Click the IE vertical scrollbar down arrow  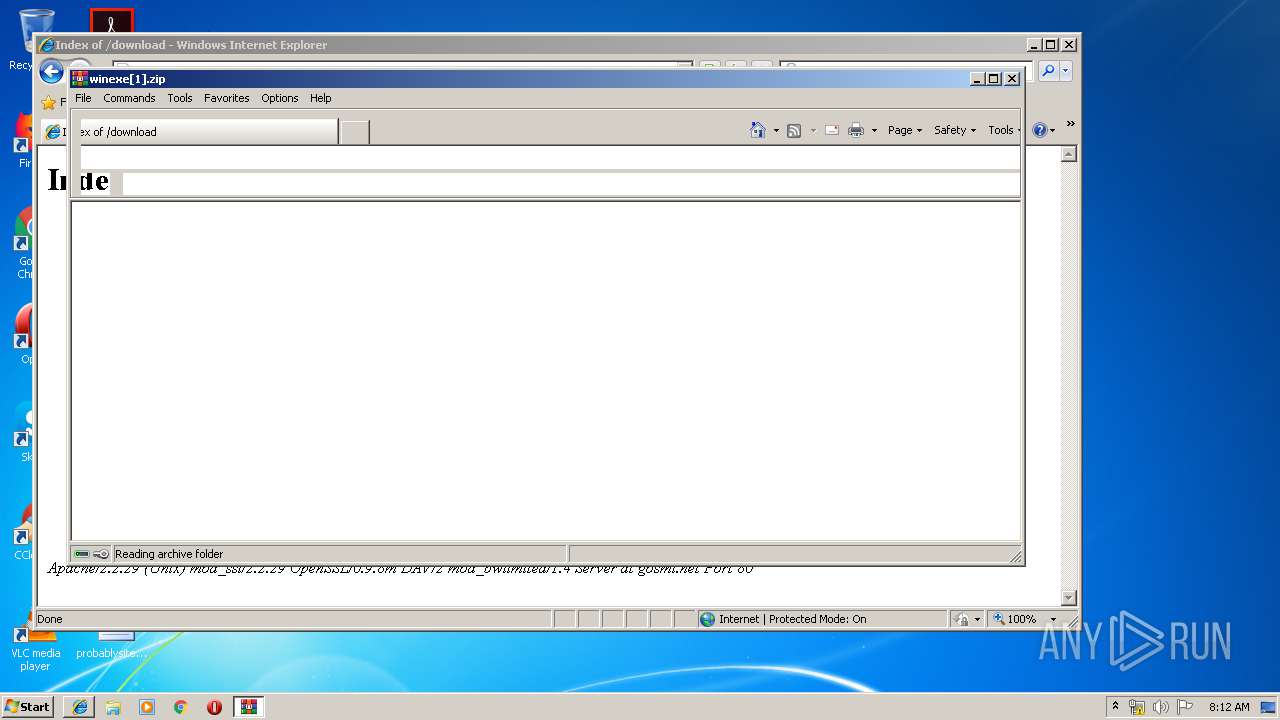tap(1068, 598)
